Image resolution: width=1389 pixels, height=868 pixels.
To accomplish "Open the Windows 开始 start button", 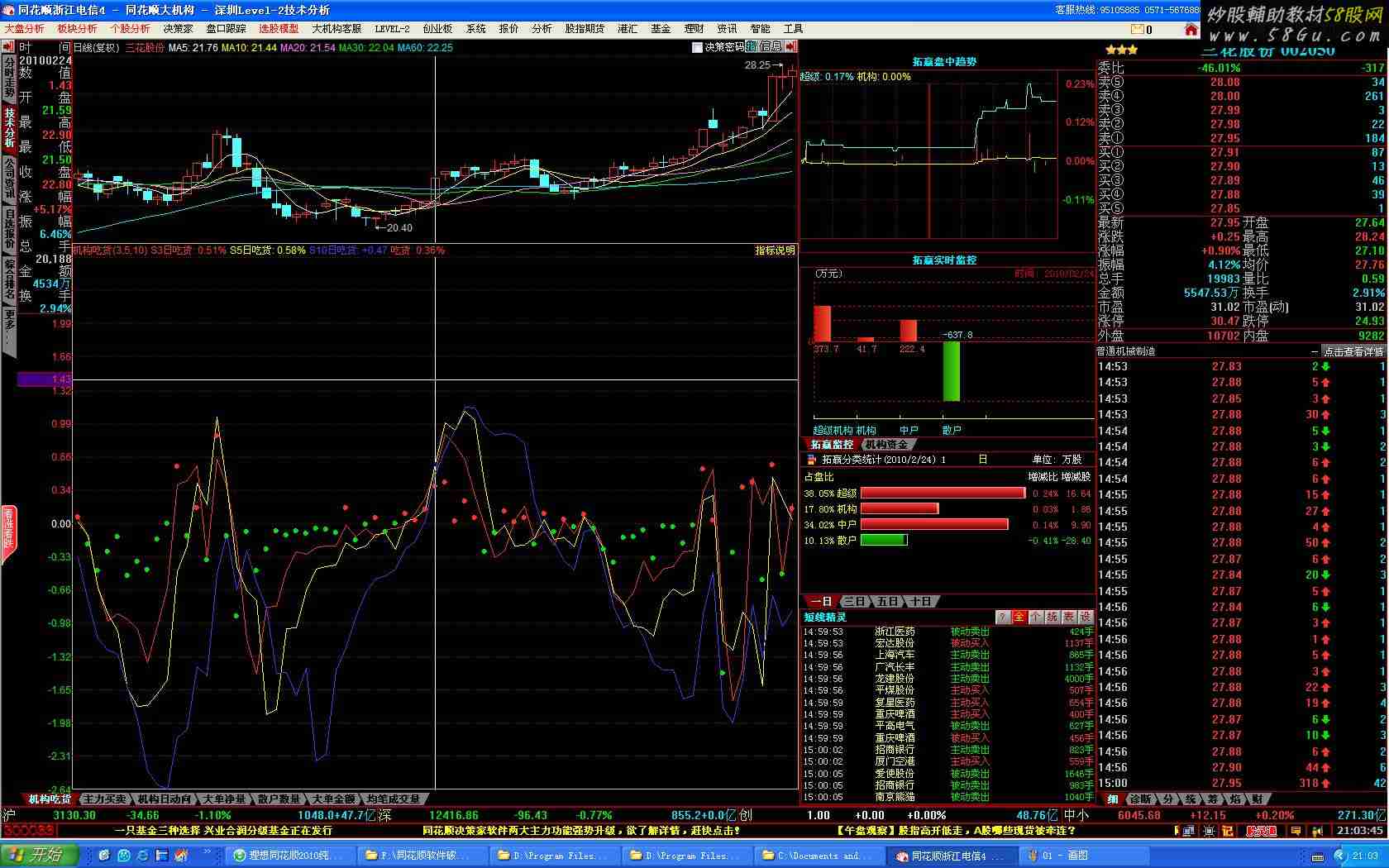I will tap(39, 855).
